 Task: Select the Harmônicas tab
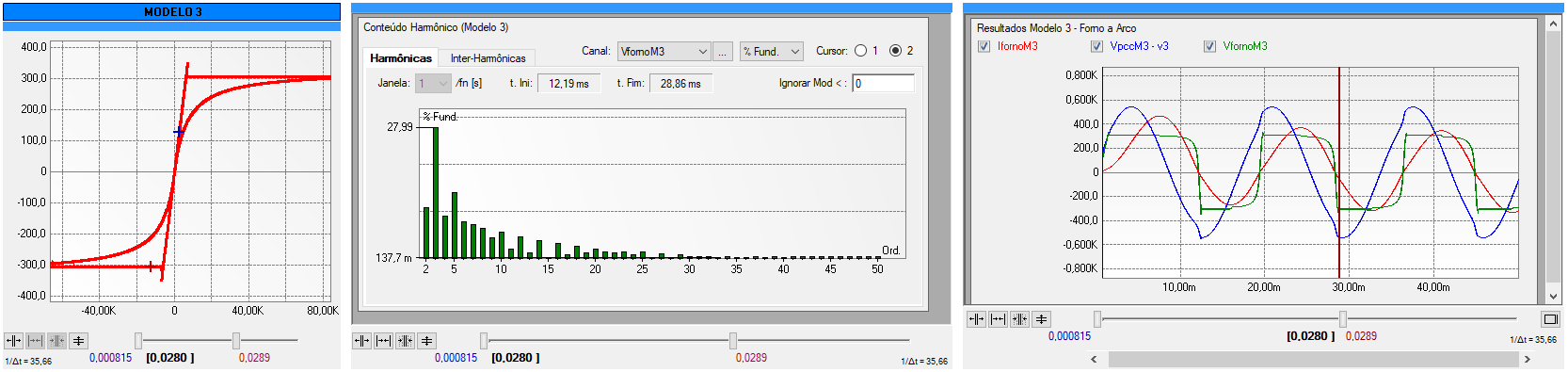pyautogui.click(x=401, y=58)
